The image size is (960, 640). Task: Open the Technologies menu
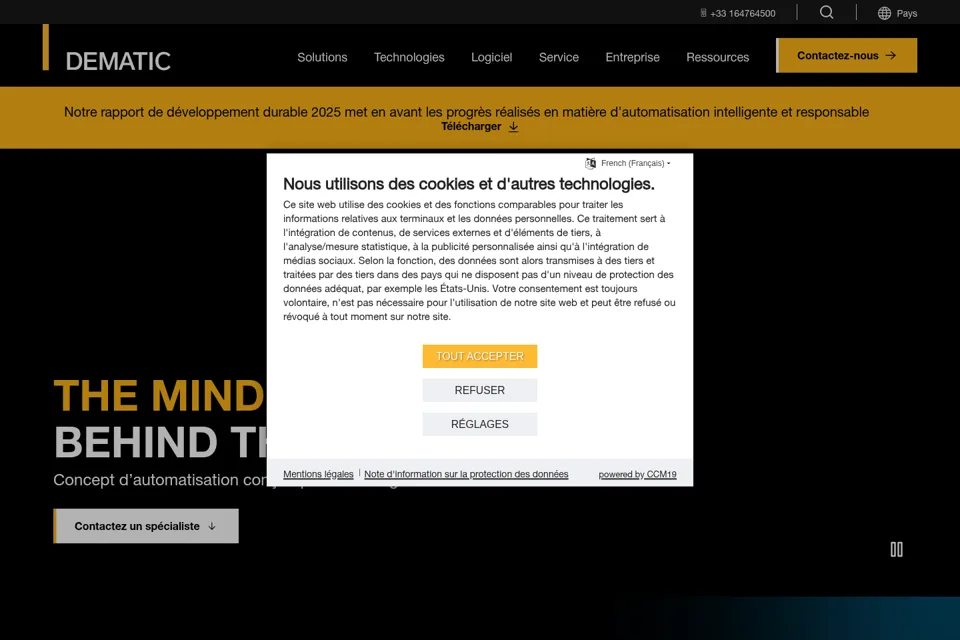409,57
